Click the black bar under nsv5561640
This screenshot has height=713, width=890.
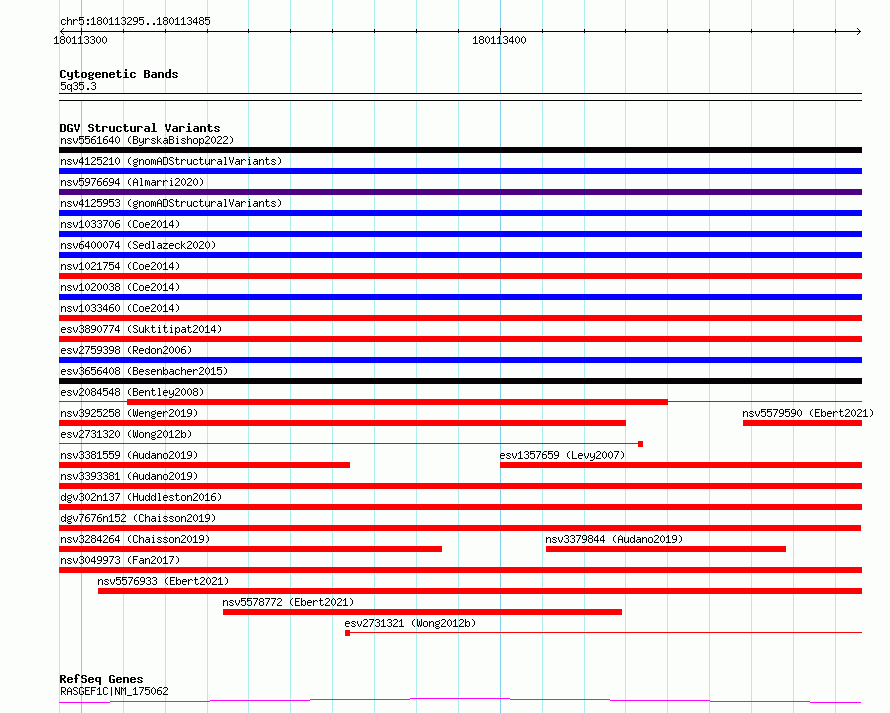pyautogui.click(x=460, y=150)
